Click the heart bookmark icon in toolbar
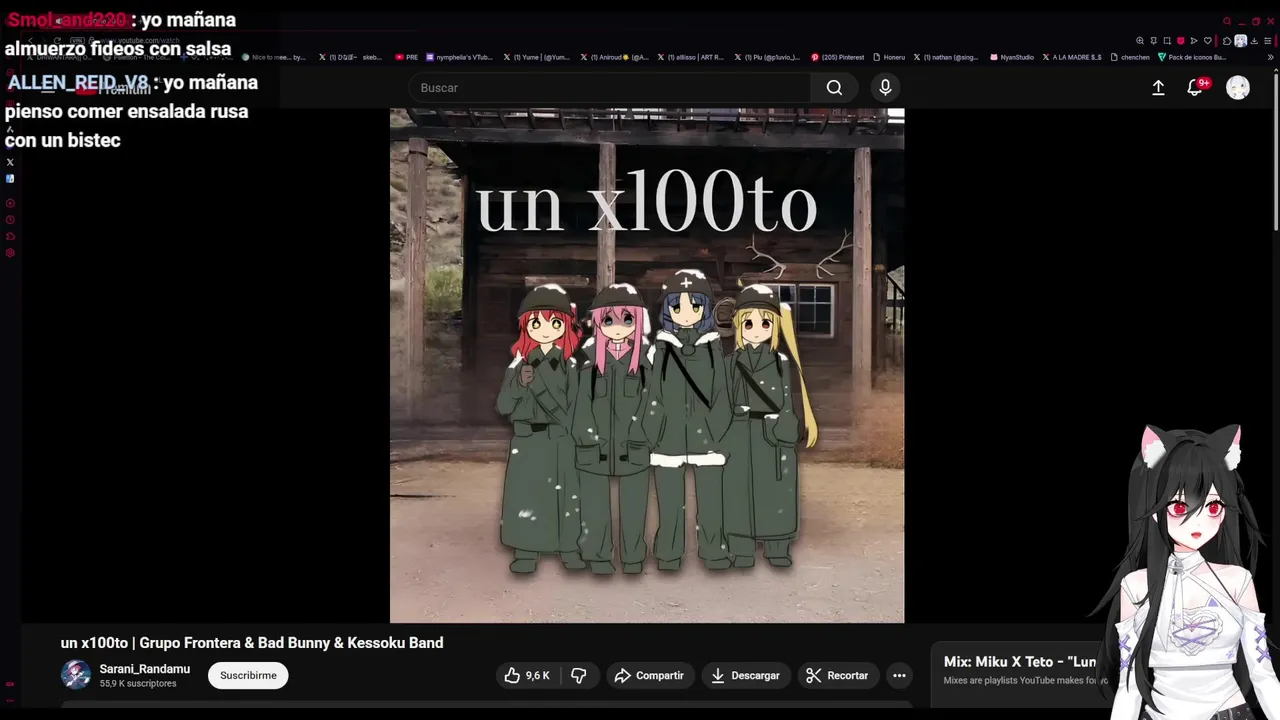The width and height of the screenshot is (1280, 720). click(1207, 41)
